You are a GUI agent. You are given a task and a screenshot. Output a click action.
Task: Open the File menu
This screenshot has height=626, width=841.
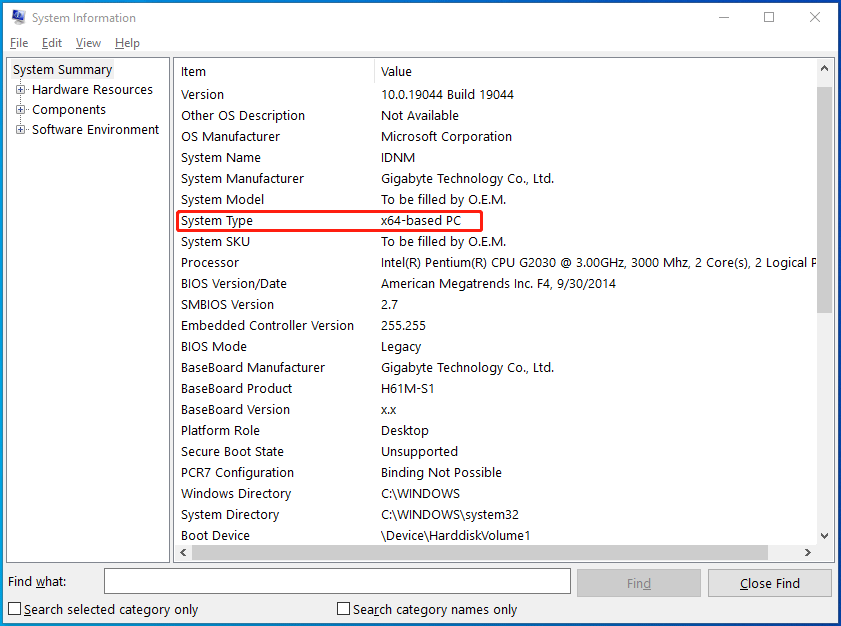(x=18, y=43)
